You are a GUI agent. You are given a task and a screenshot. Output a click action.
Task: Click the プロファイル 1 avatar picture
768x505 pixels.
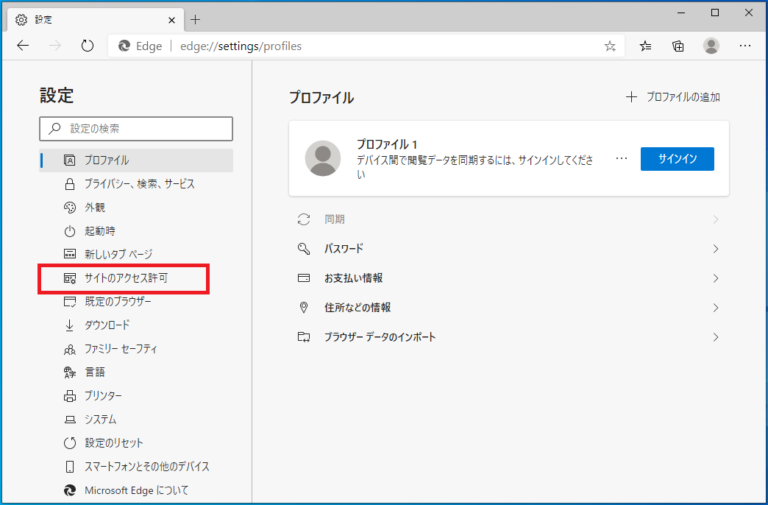coord(323,158)
